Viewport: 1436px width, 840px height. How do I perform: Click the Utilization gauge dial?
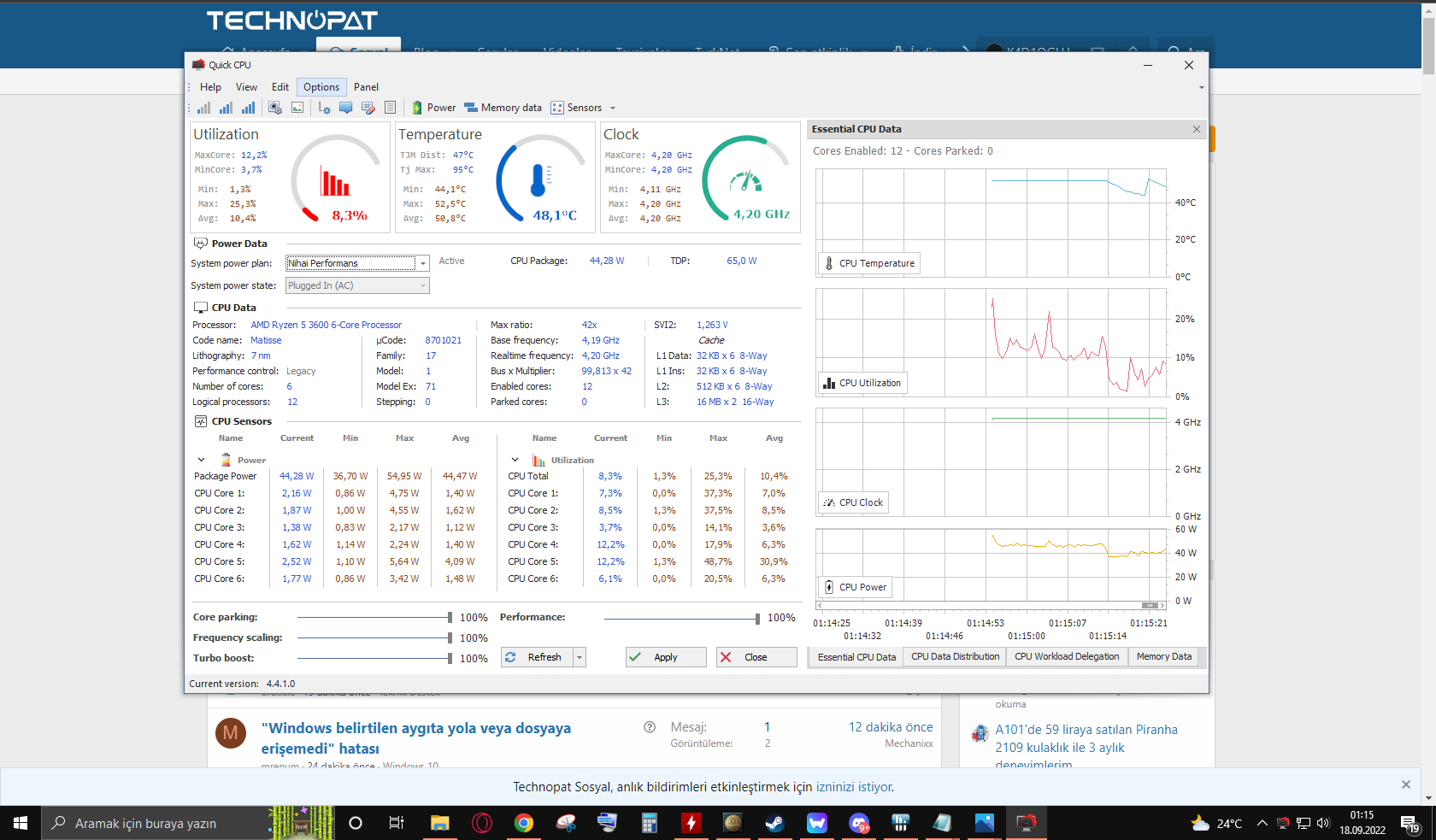336,178
